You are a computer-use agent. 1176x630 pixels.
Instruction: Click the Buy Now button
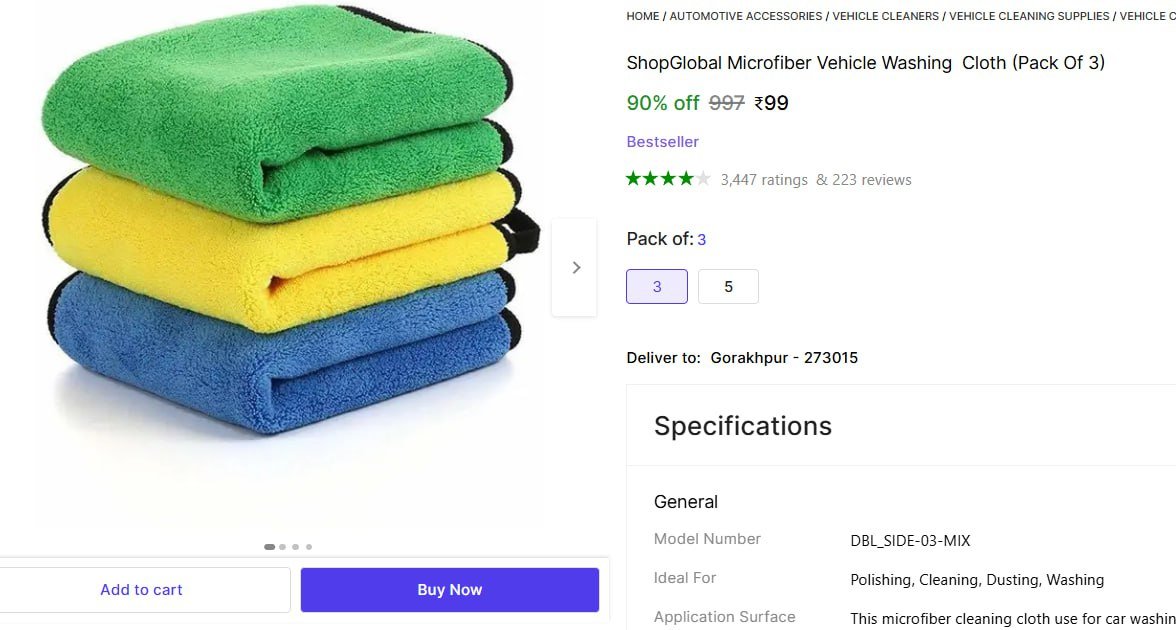click(450, 590)
